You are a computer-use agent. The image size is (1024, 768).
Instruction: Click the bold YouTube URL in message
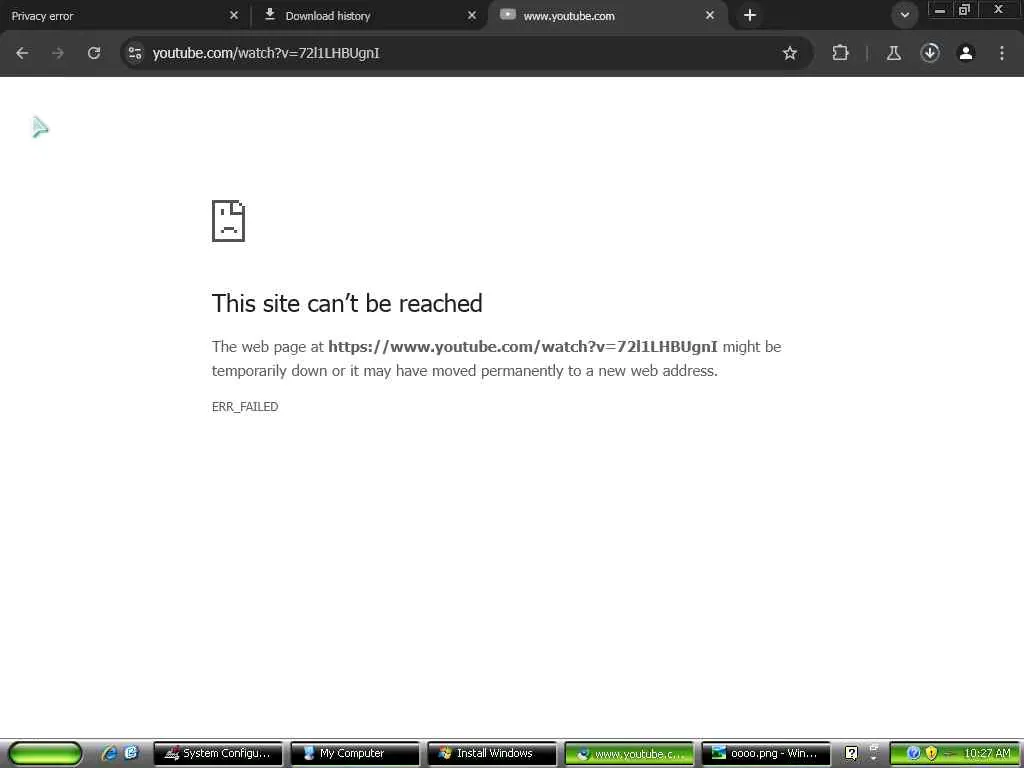522,347
